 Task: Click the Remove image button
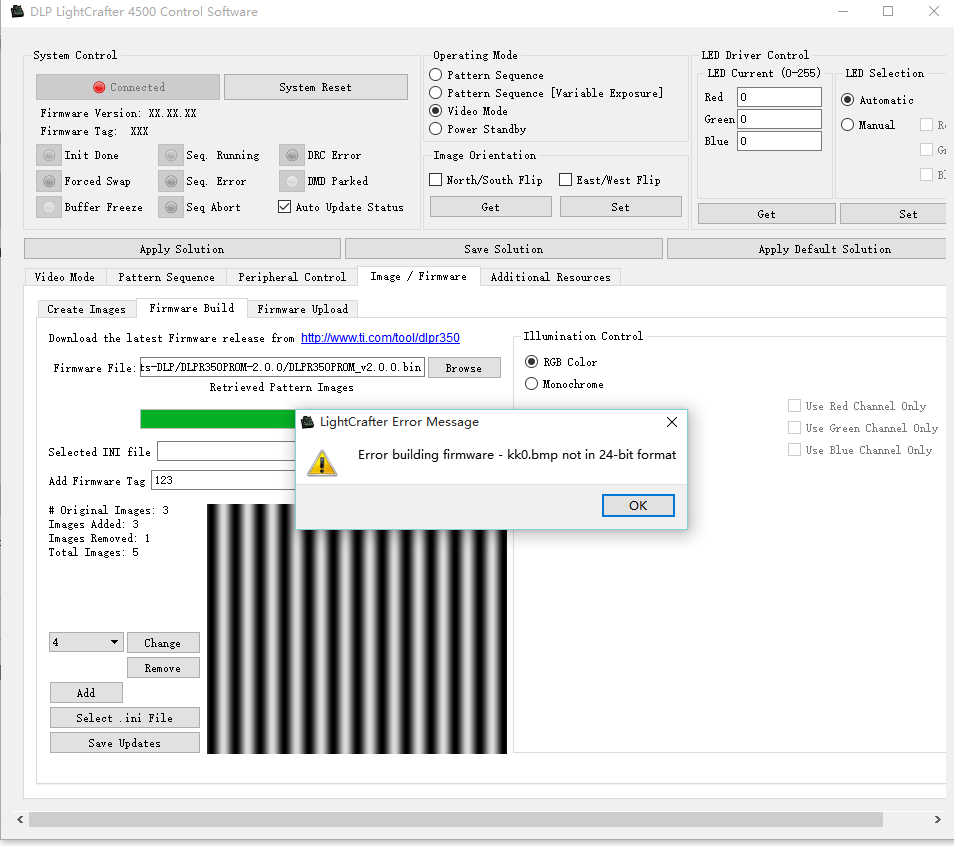coord(163,668)
